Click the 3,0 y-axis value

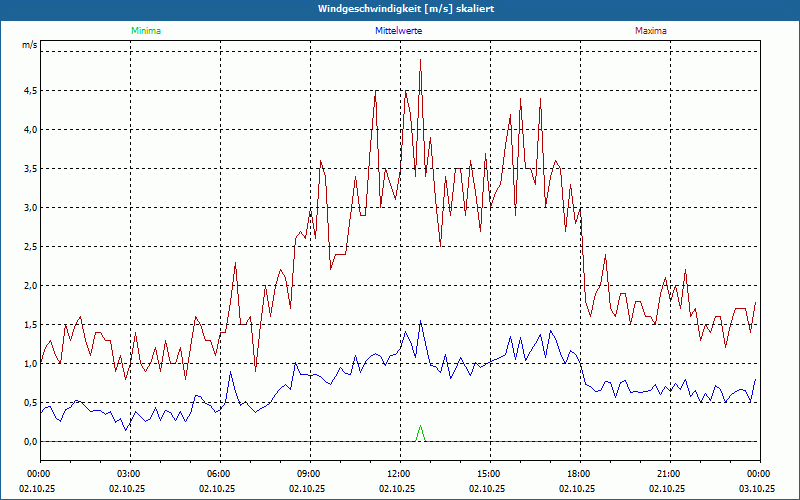(x=31, y=208)
